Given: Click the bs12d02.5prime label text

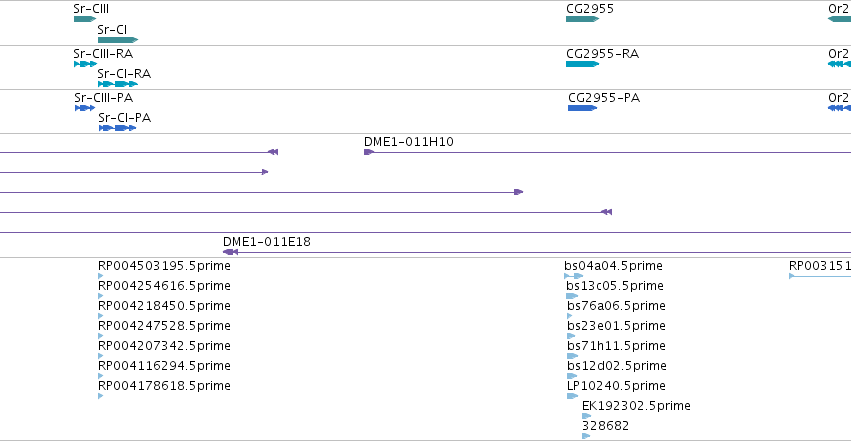Looking at the screenshot, I should 617,366.
